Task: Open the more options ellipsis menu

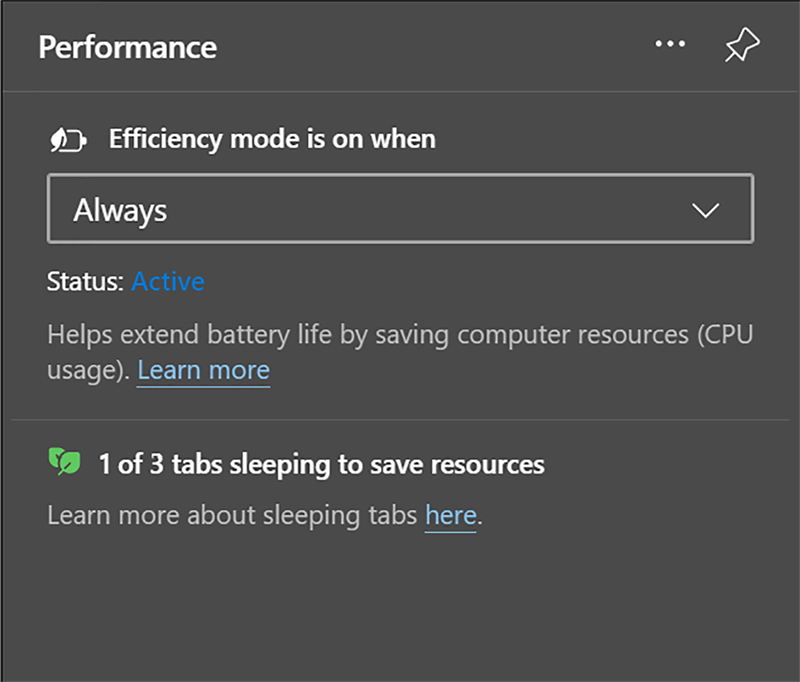Action: pyautogui.click(x=670, y=45)
